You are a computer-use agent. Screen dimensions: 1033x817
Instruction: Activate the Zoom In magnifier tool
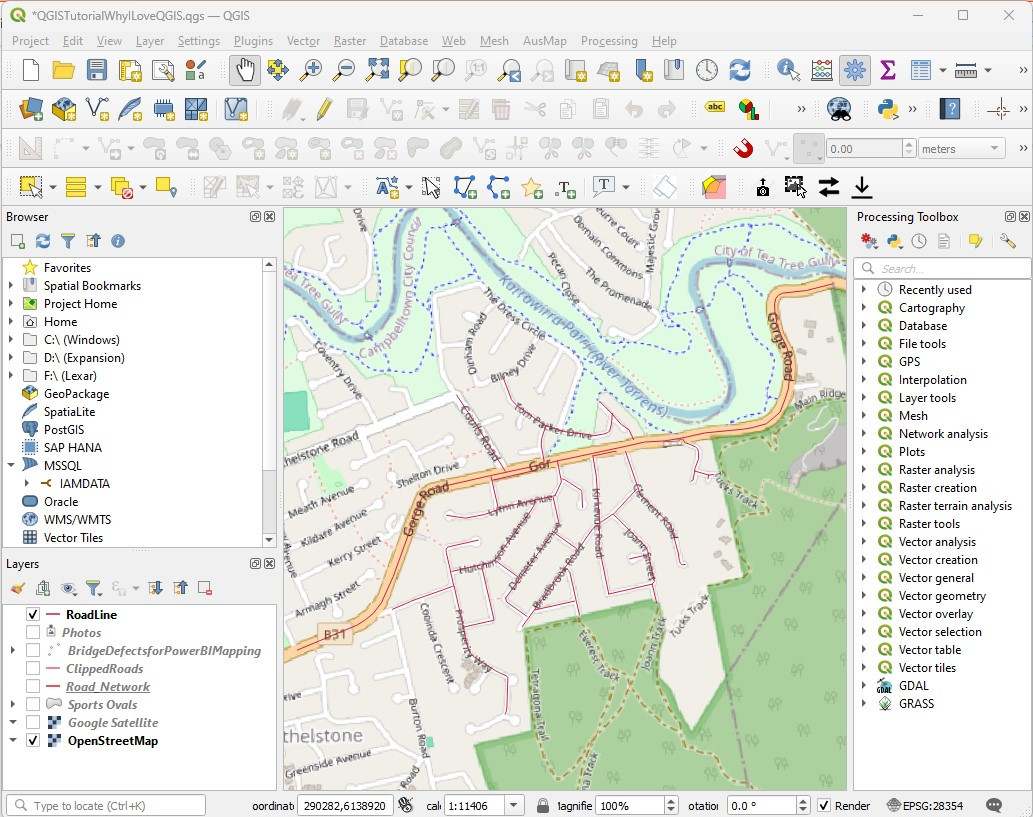(x=310, y=70)
